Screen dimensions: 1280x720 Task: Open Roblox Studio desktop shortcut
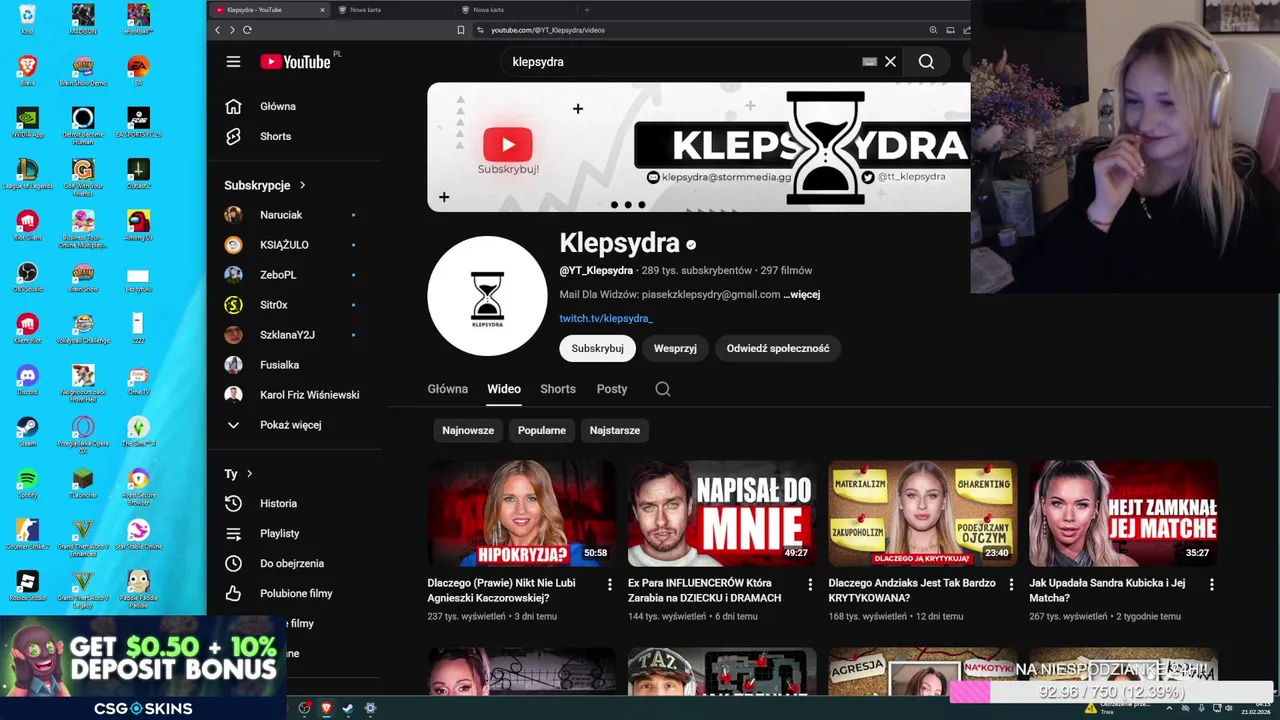coord(27,585)
